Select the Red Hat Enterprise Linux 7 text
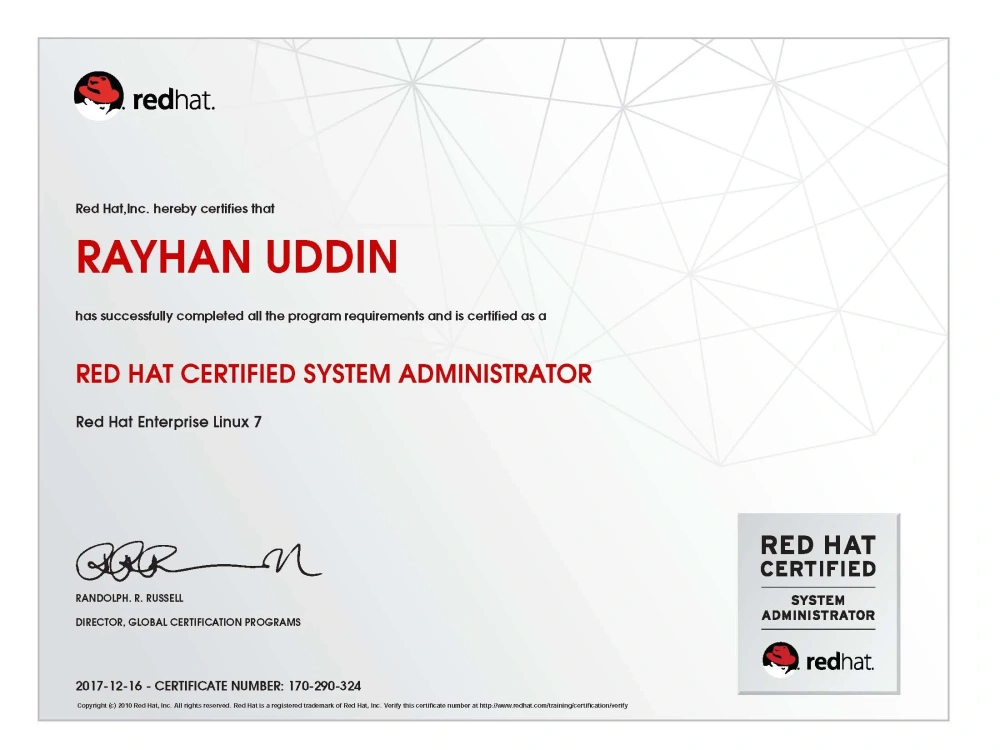This screenshot has width=1000, height=750. pos(167,423)
